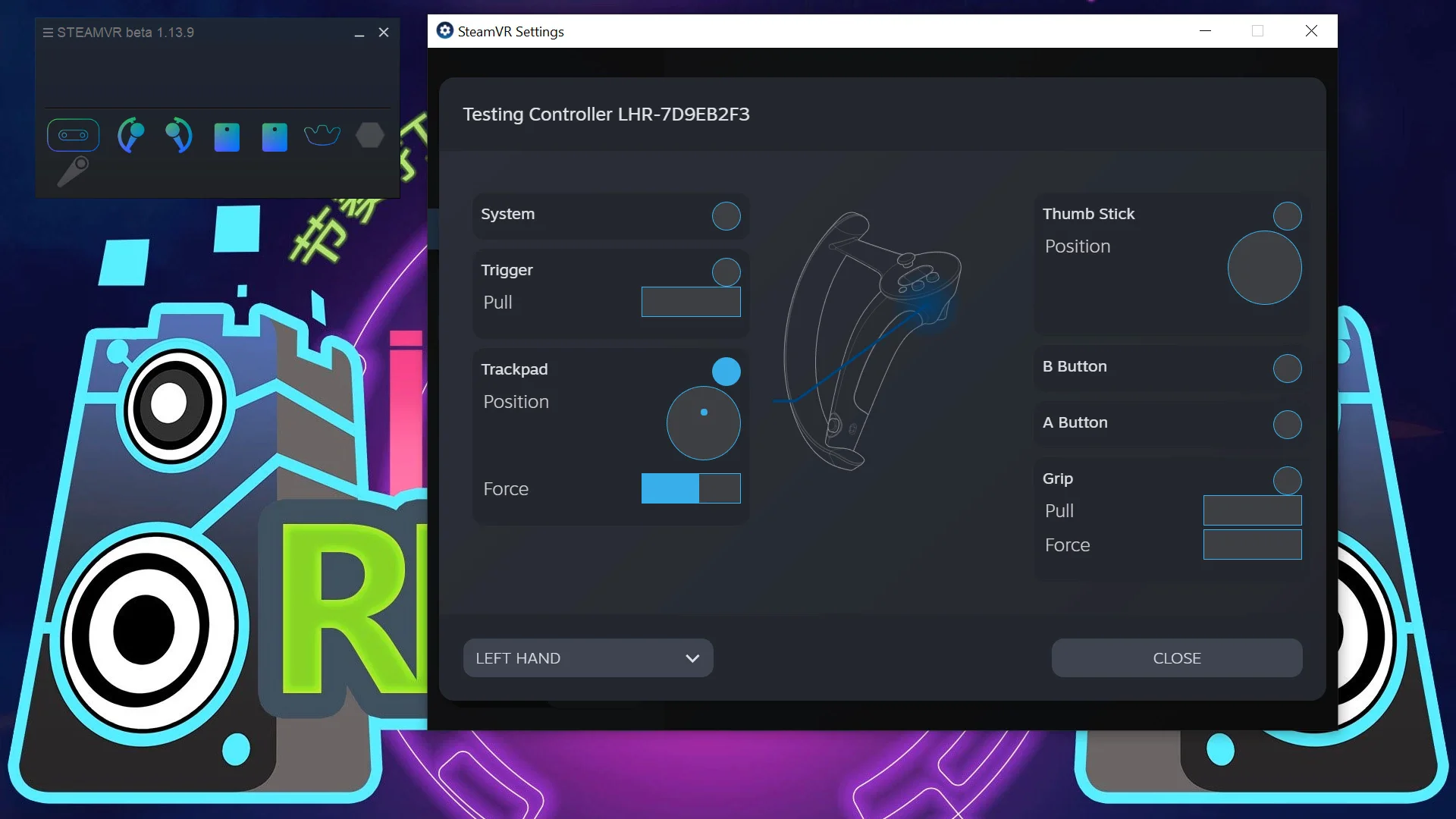Click the right Index controller icon

click(x=179, y=136)
